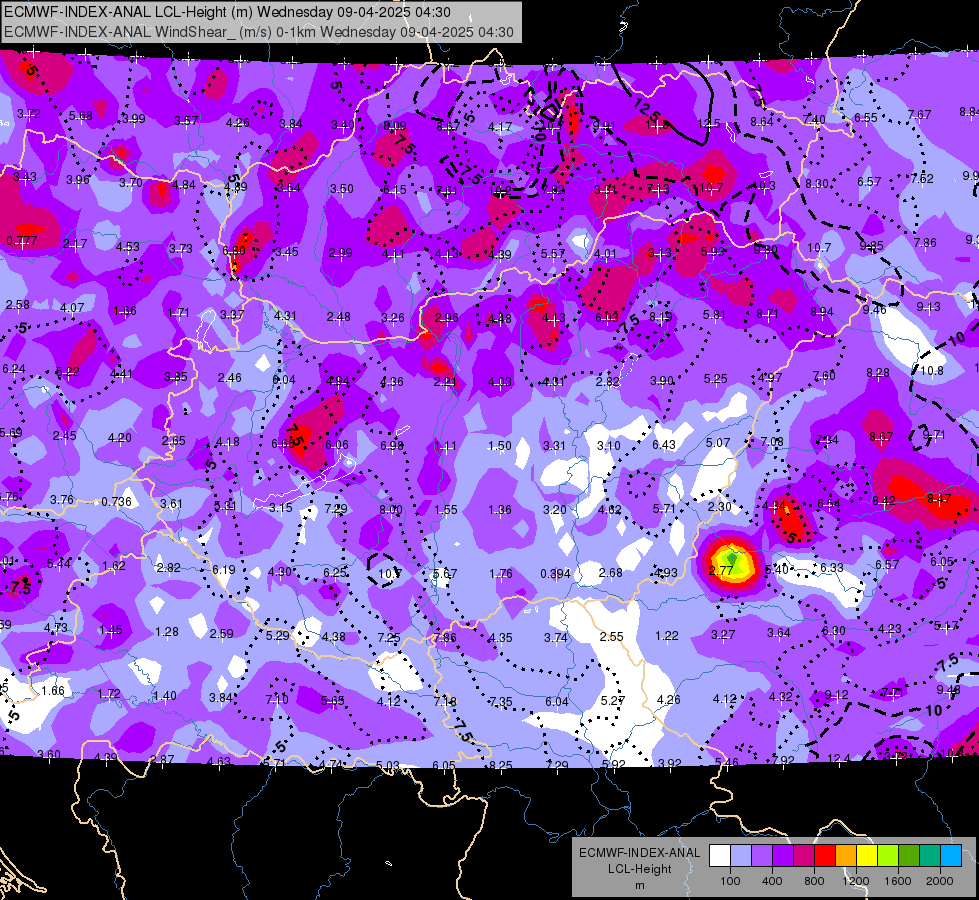
Task: Click the grid value 8.64
Action: point(762,122)
